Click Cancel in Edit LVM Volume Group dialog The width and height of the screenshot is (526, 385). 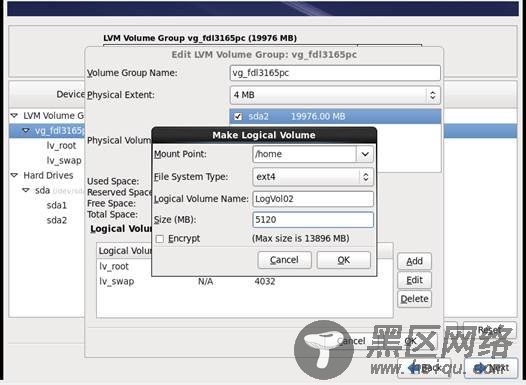click(351, 341)
